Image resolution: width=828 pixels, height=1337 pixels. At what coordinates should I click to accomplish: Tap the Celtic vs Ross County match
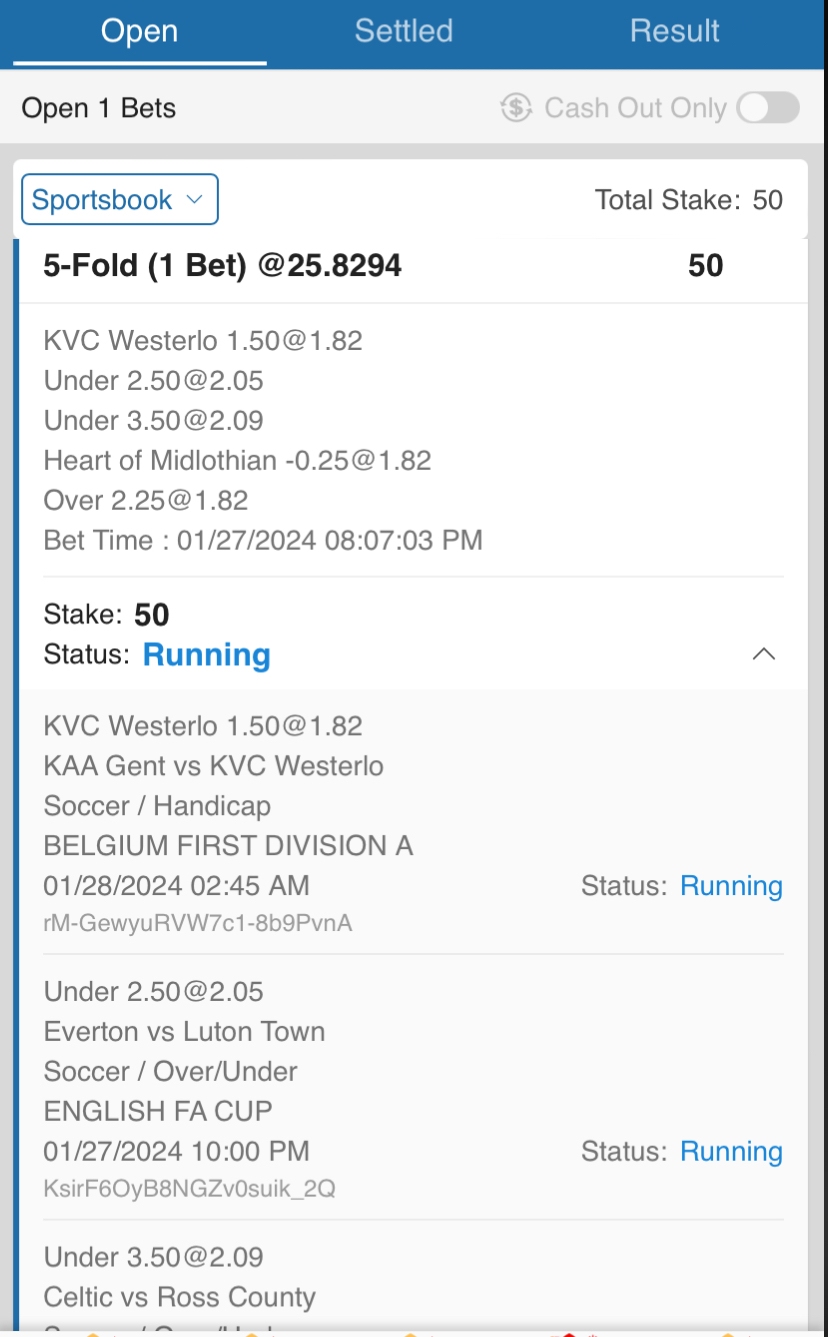(180, 1297)
